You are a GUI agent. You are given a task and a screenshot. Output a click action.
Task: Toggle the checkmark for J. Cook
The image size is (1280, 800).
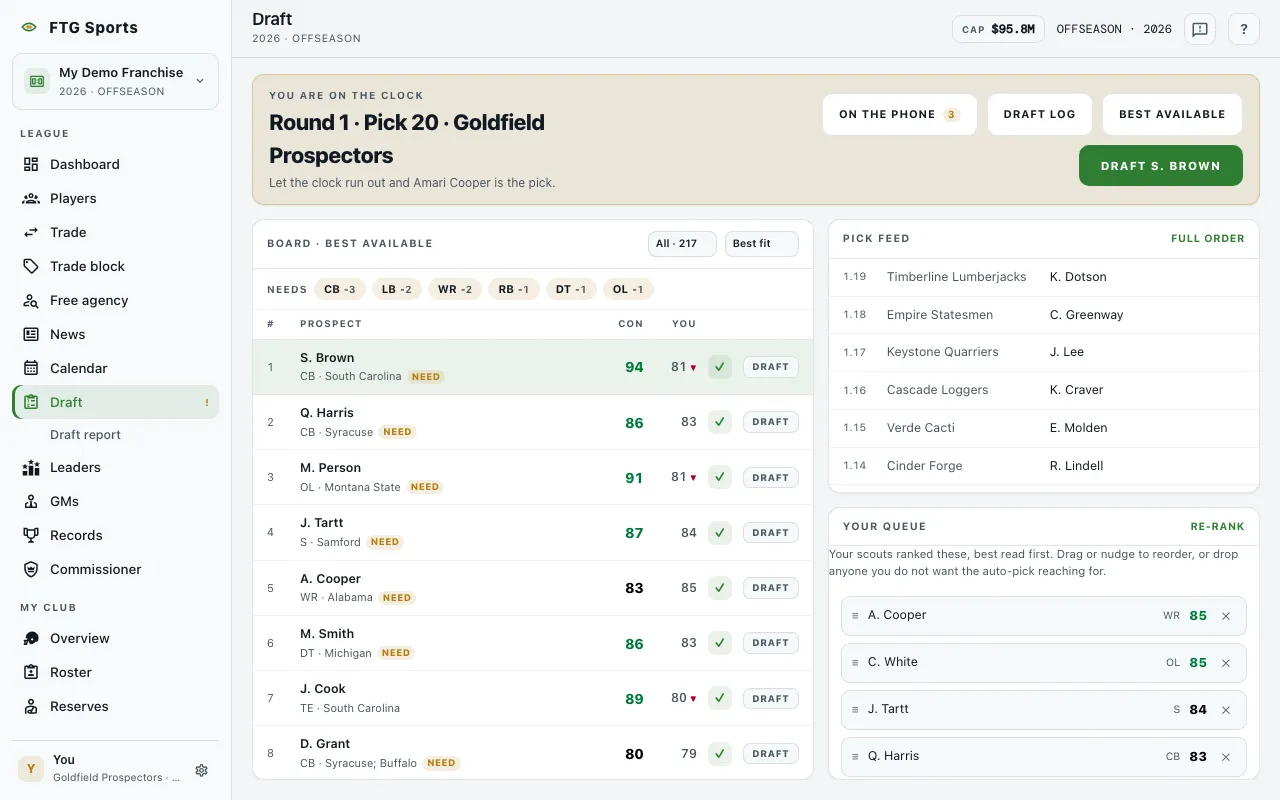click(x=720, y=698)
